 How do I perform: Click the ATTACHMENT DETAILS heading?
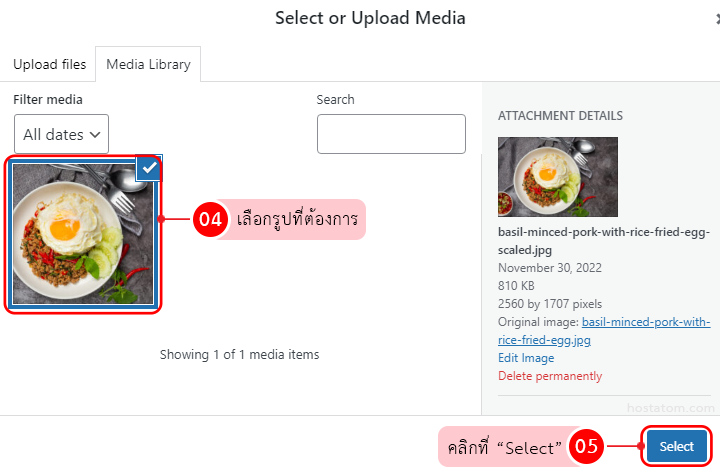tap(560, 116)
